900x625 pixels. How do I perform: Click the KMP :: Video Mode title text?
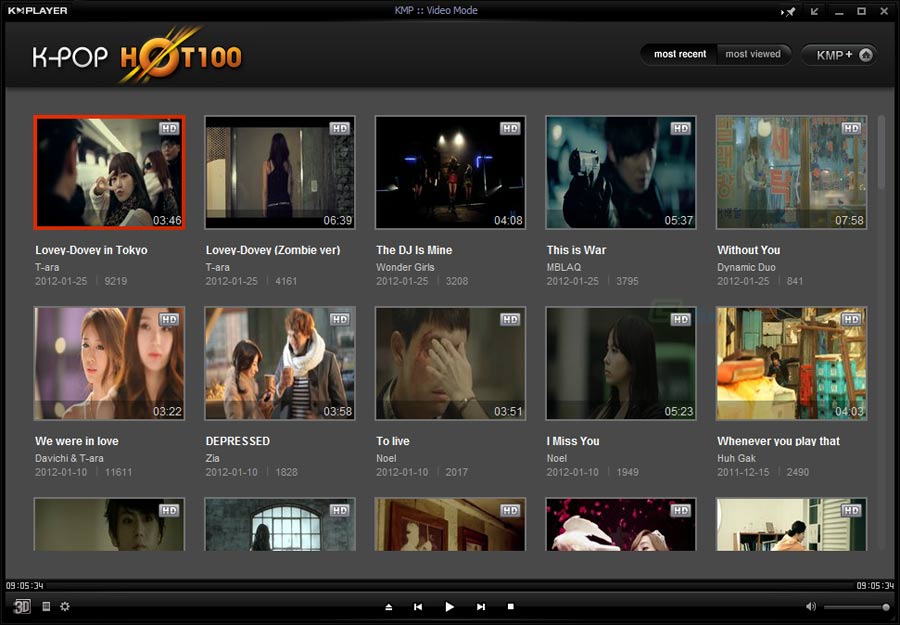pos(437,9)
